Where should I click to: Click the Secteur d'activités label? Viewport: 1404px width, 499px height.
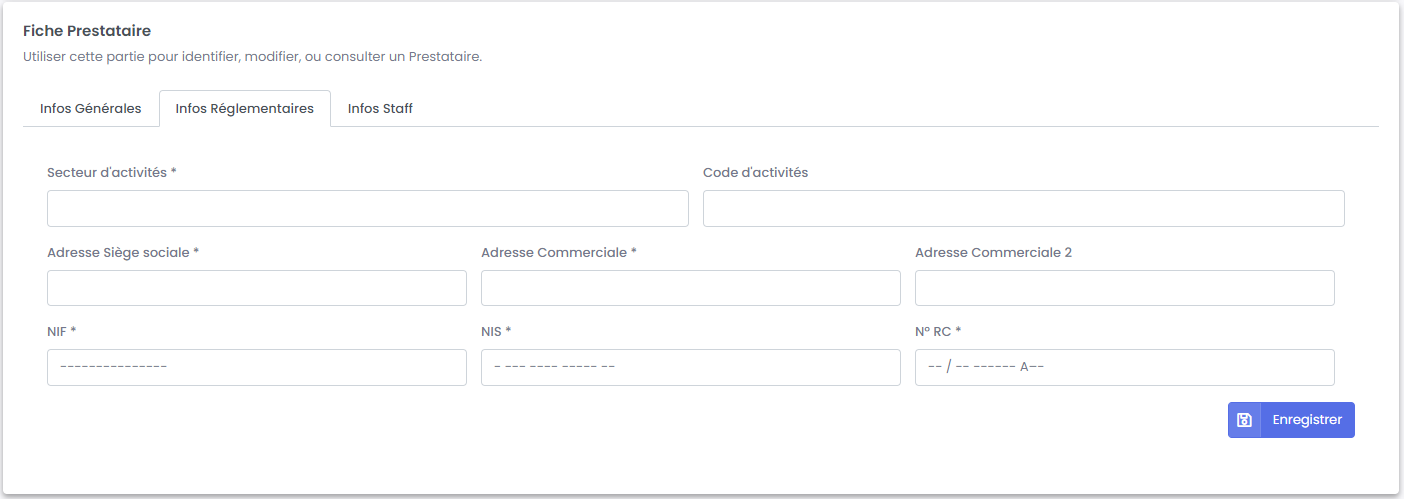pyautogui.click(x=111, y=172)
